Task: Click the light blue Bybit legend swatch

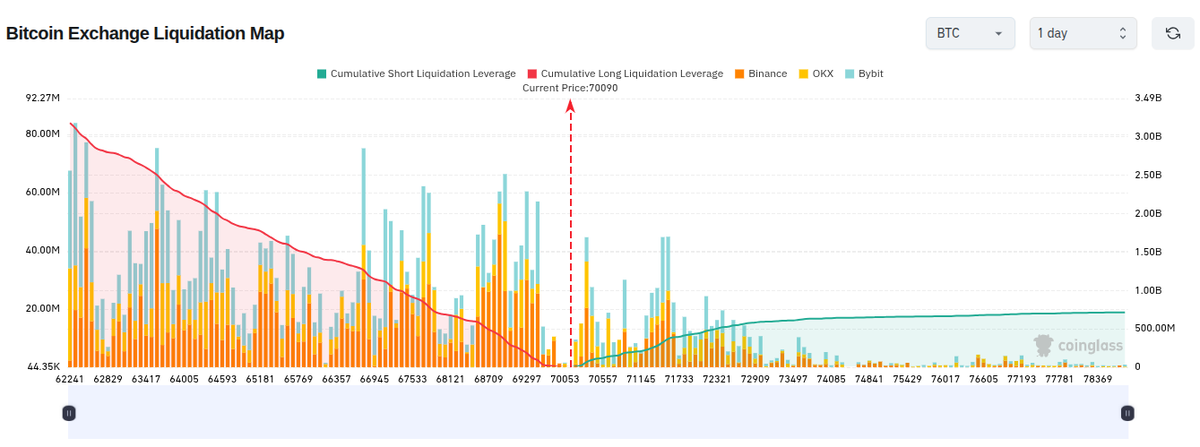Action: pyautogui.click(x=848, y=74)
